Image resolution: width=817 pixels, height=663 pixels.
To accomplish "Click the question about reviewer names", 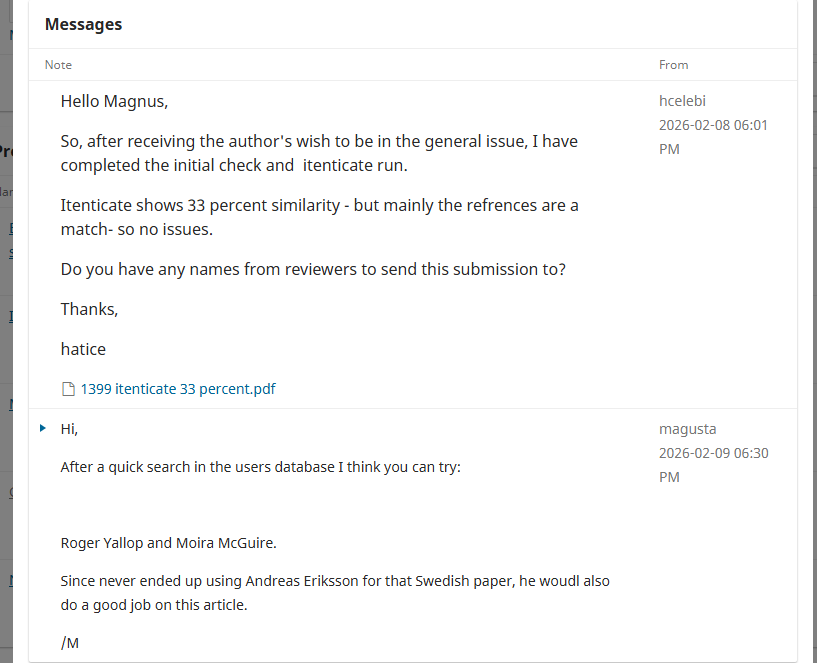I will point(313,269).
